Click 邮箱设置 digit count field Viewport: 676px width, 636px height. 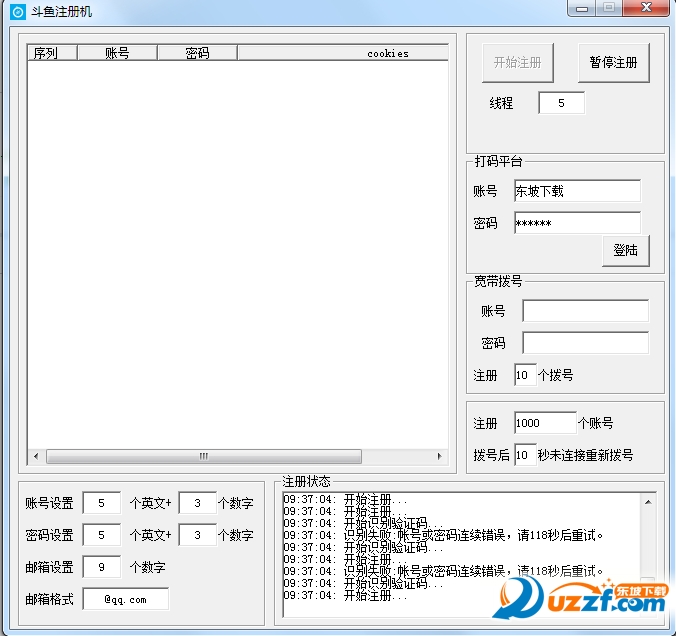coord(101,567)
